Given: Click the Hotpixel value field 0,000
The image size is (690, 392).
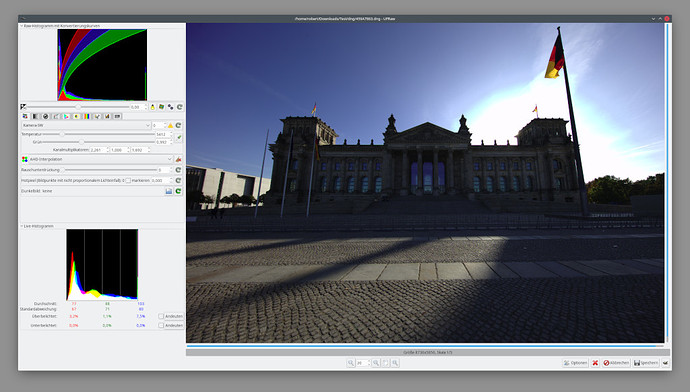Looking at the screenshot, I should tap(161, 180).
